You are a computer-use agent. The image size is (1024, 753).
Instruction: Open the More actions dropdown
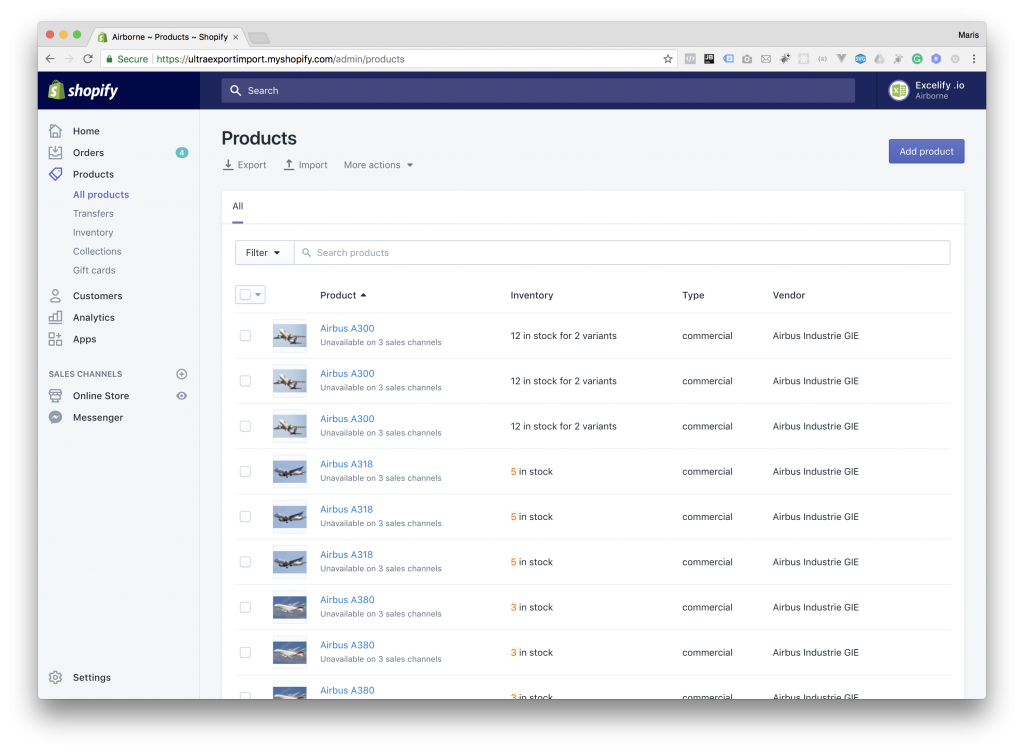click(378, 164)
